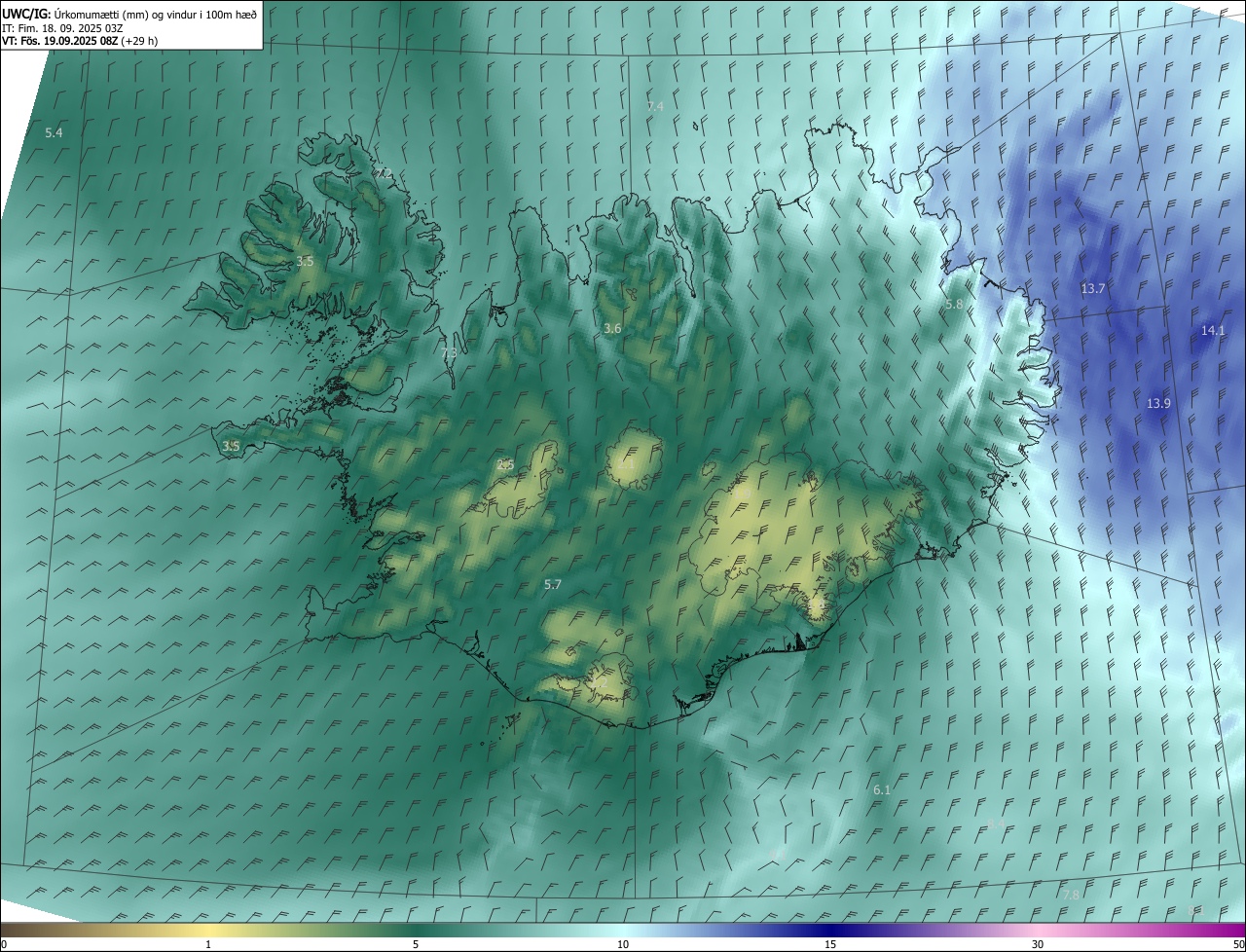Click the 2.2 value on the southern glacier
Screen dimensions: 1246x952
[600, 683]
